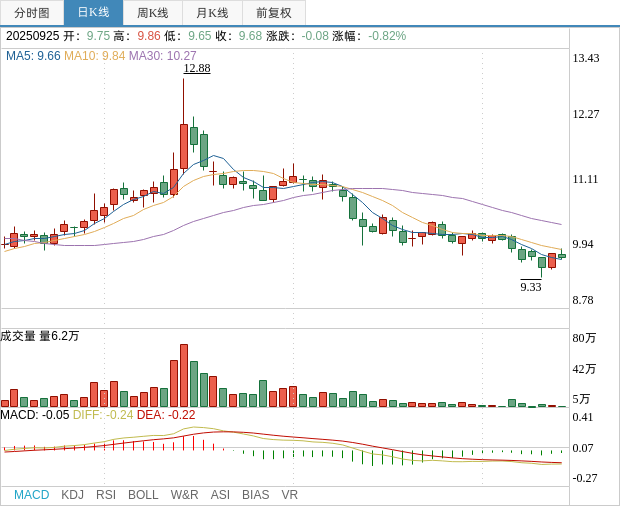This screenshot has width=620, height=506.
Task: Show the BIAS indicator
Action: [255, 495]
